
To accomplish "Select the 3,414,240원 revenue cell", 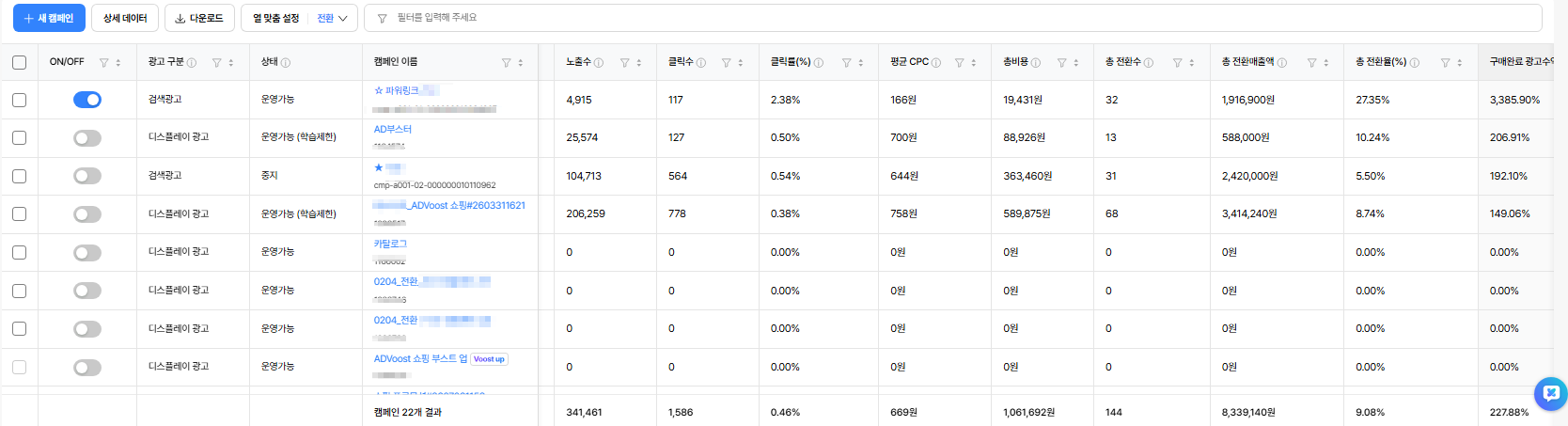I will click(1249, 214).
